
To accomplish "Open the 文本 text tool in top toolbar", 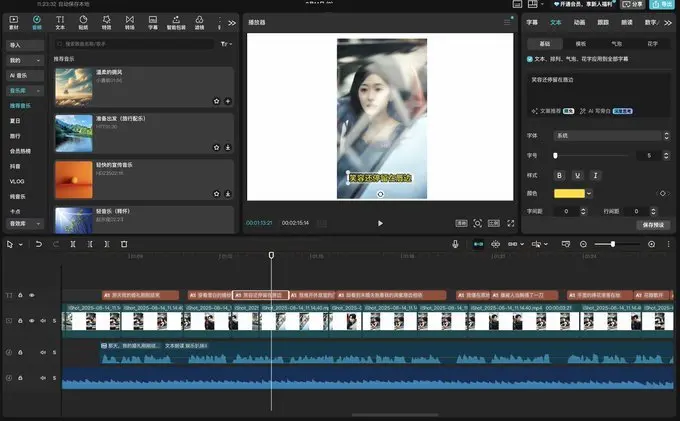I will (60, 23).
